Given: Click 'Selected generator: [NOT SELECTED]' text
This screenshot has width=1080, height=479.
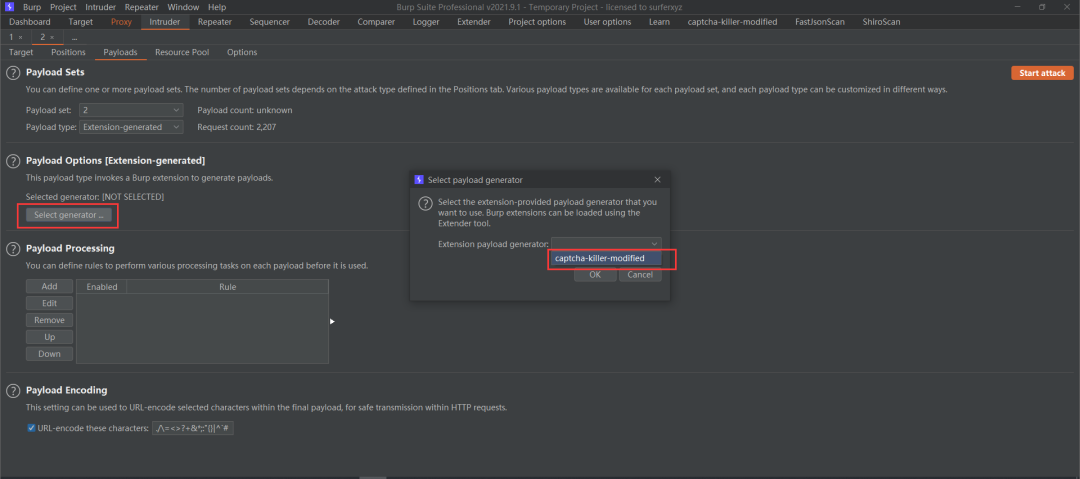Looking at the screenshot, I should click(x=95, y=197).
